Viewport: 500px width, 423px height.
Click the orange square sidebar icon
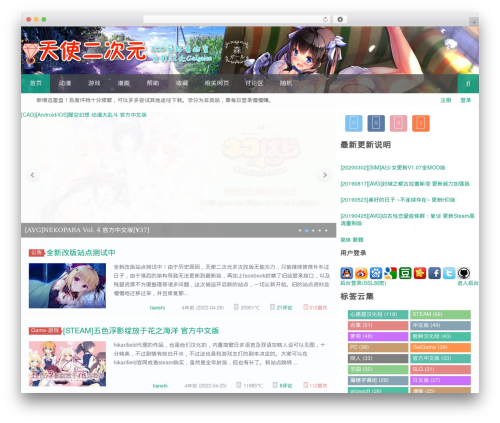click(421, 123)
